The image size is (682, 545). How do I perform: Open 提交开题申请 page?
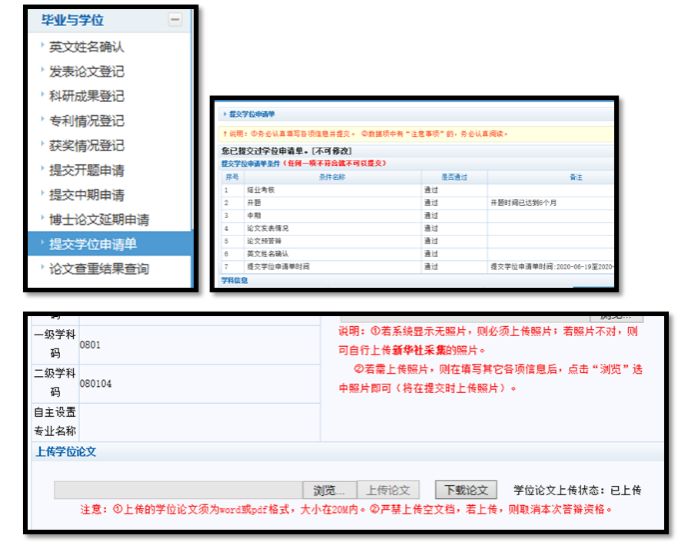[x=87, y=170]
